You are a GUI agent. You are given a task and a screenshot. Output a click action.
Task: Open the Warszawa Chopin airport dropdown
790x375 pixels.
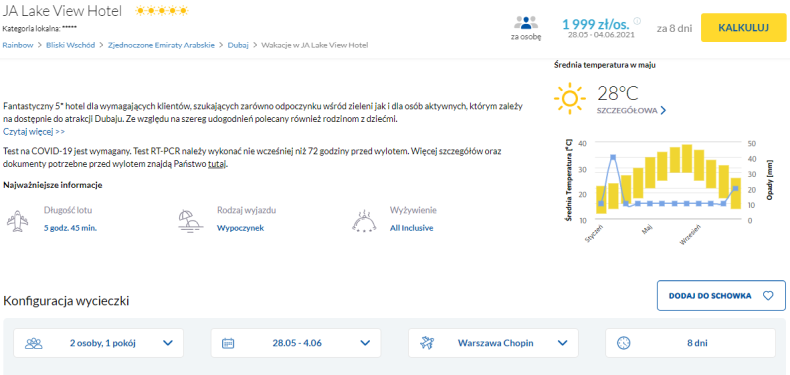(x=494, y=343)
